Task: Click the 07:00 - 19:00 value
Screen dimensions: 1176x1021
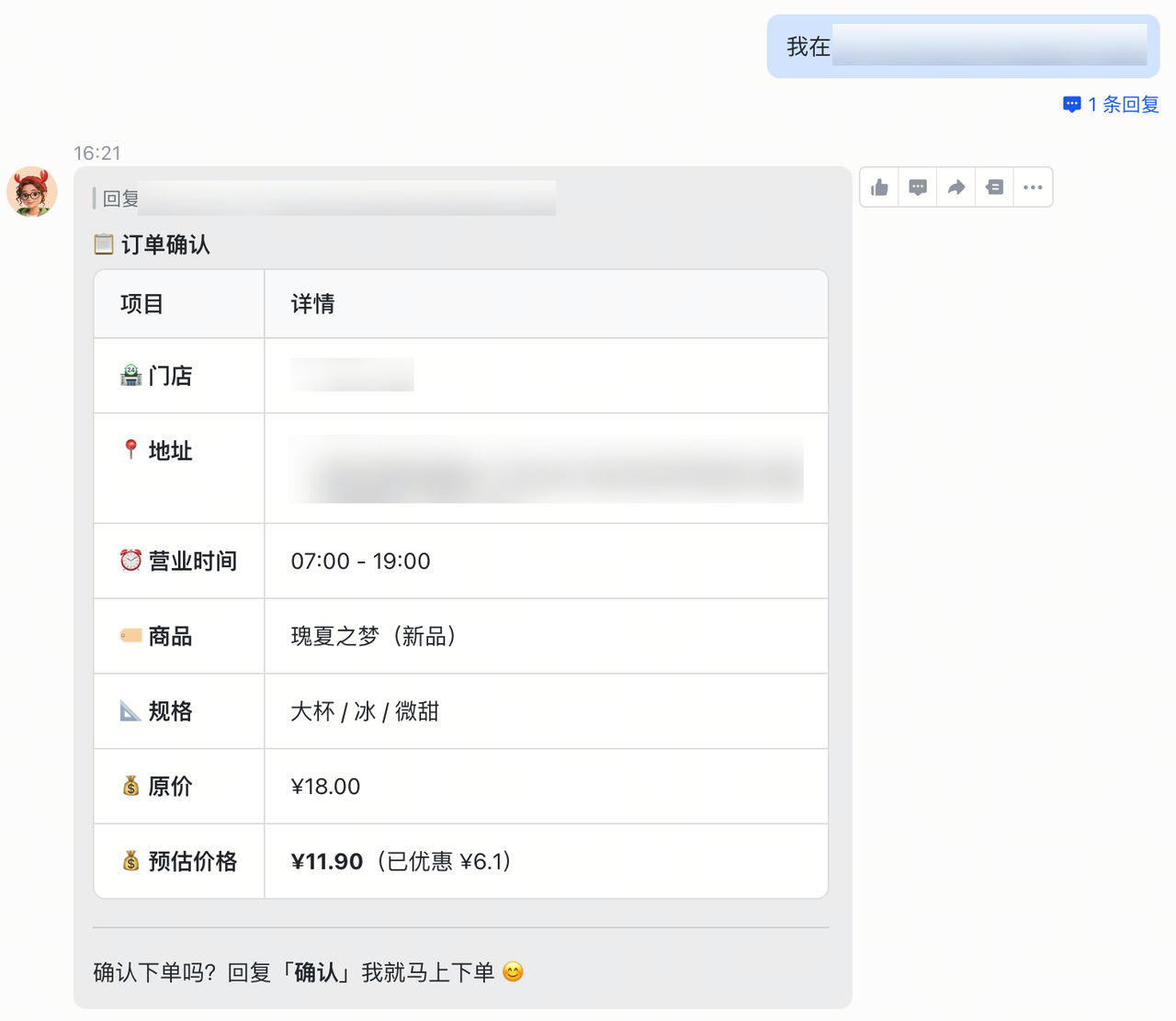Action: 360,561
